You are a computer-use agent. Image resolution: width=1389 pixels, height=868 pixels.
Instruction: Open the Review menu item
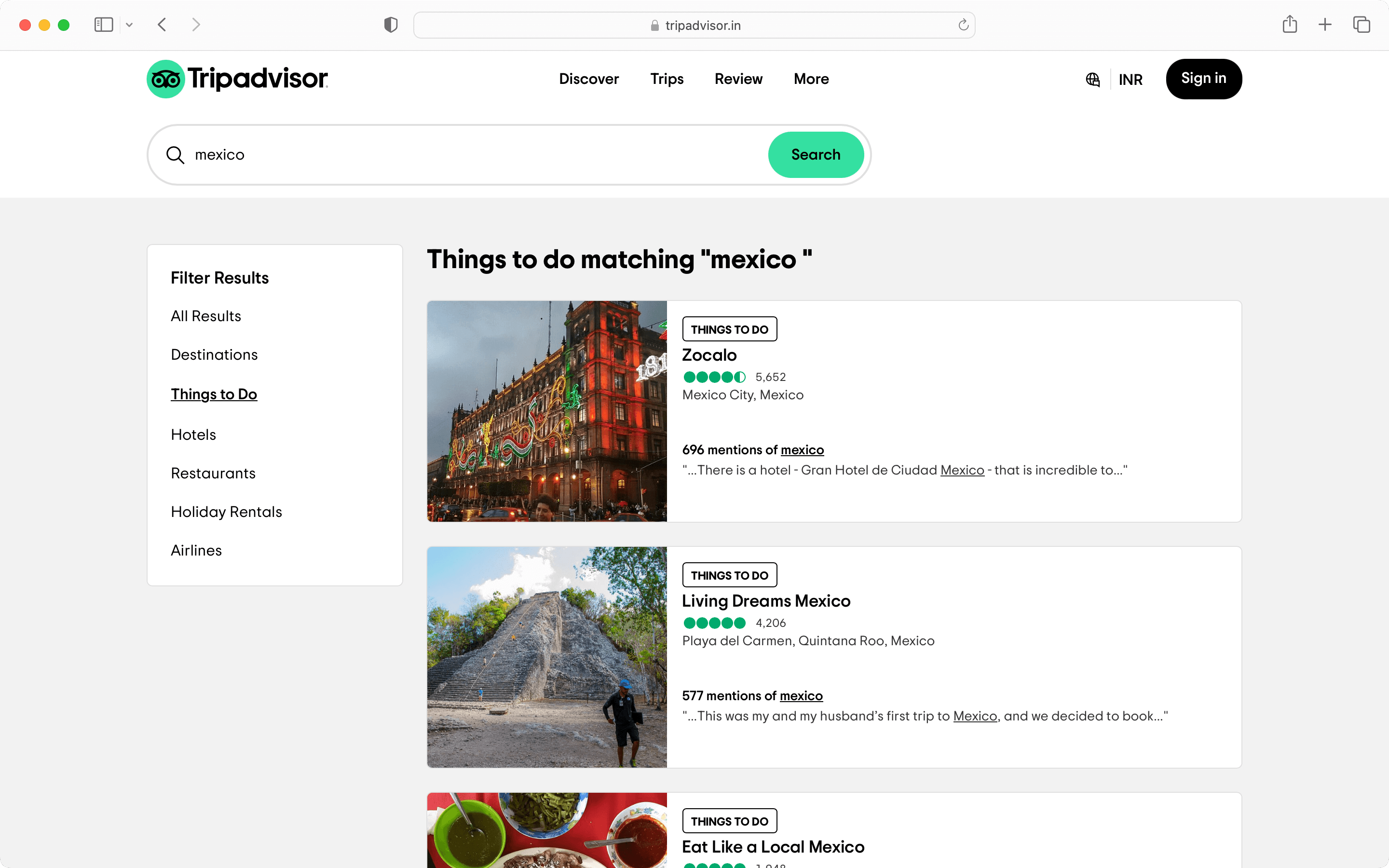point(739,79)
